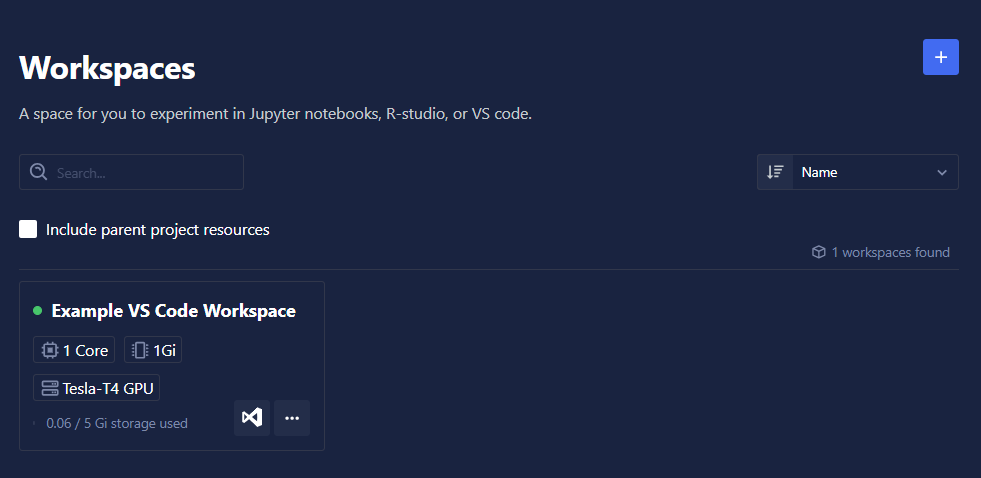Click the Workspaces page heading
The image size is (981, 478).
click(x=108, y=68)
